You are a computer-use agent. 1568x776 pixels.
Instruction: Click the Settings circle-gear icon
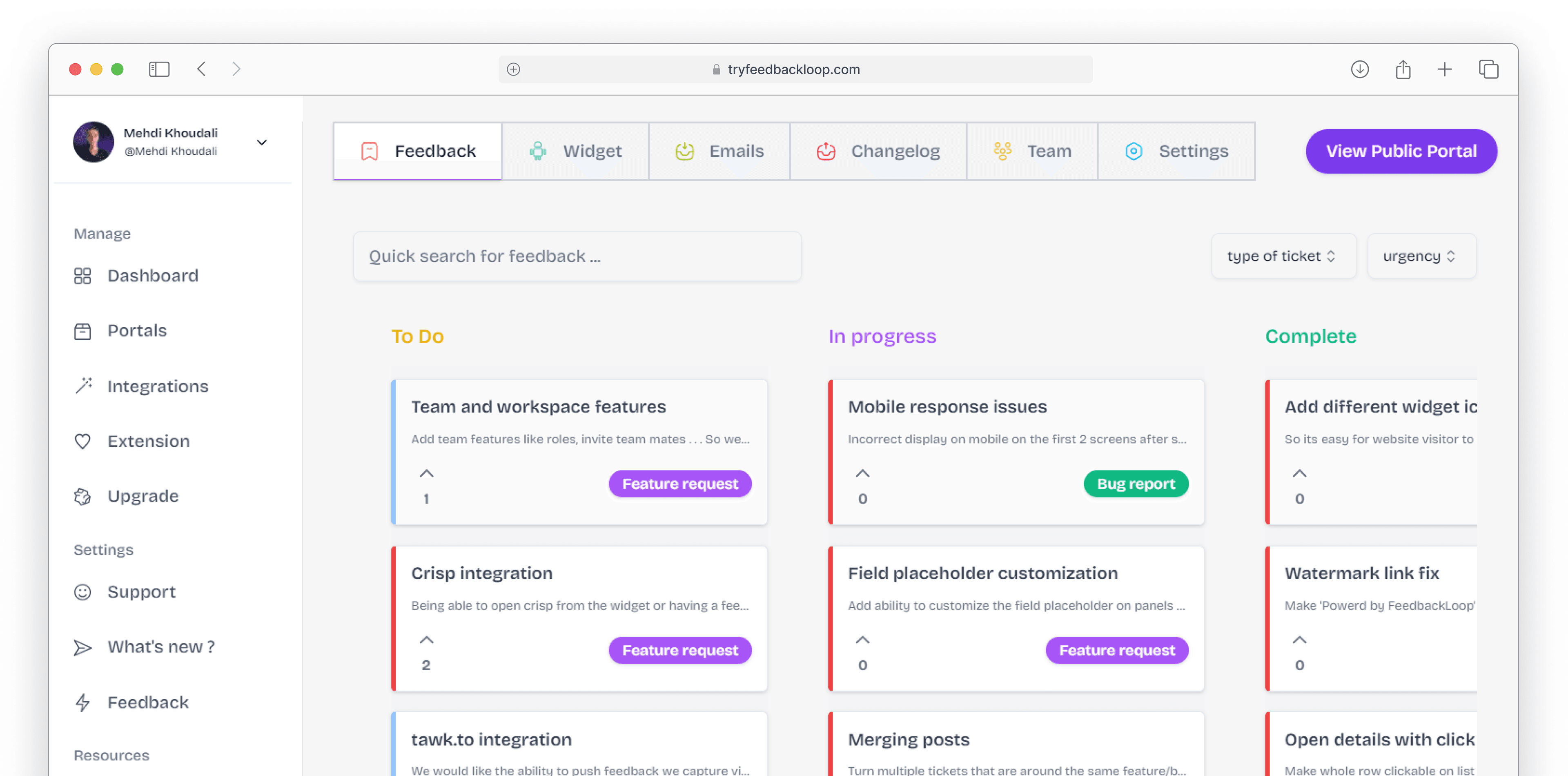(1133, 151)
